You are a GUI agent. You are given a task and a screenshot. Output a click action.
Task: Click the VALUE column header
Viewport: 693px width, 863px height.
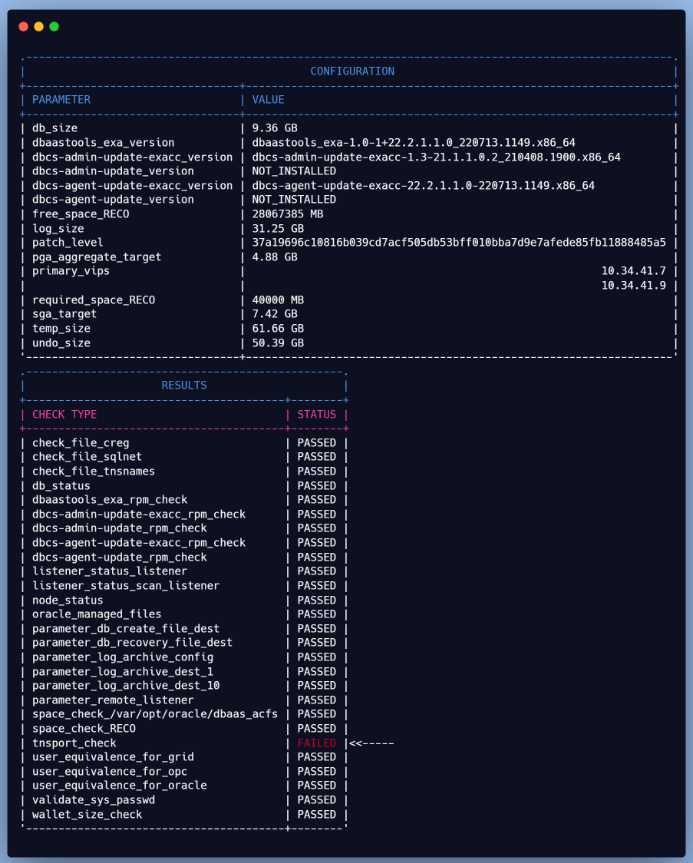[268, 100]
